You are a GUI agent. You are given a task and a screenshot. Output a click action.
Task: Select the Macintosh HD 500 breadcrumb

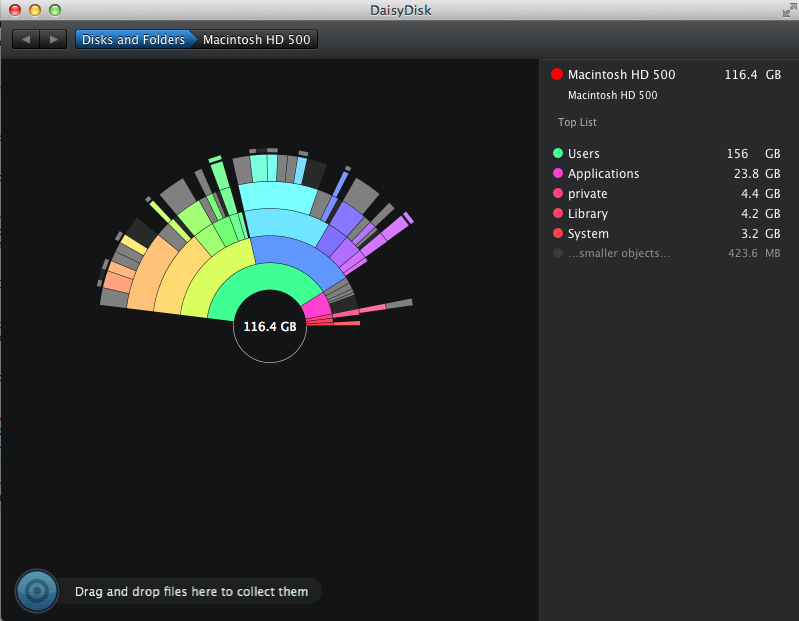pyautogui.click(x=256, y=39)
